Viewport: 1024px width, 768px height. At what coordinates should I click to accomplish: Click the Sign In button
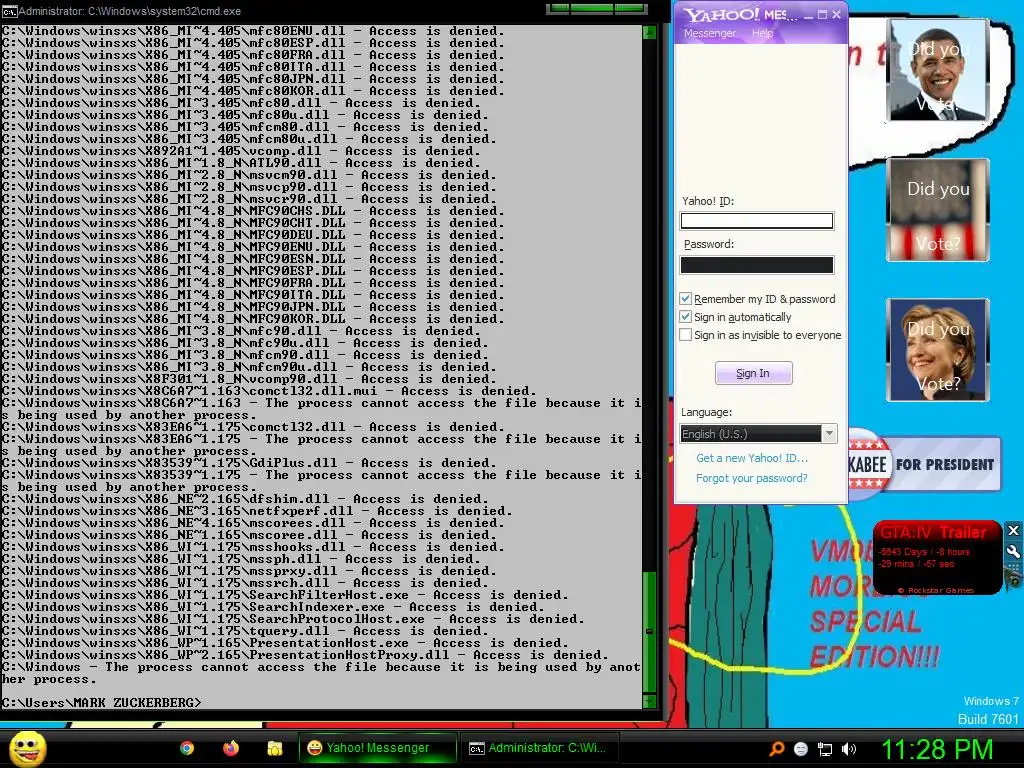753,373
